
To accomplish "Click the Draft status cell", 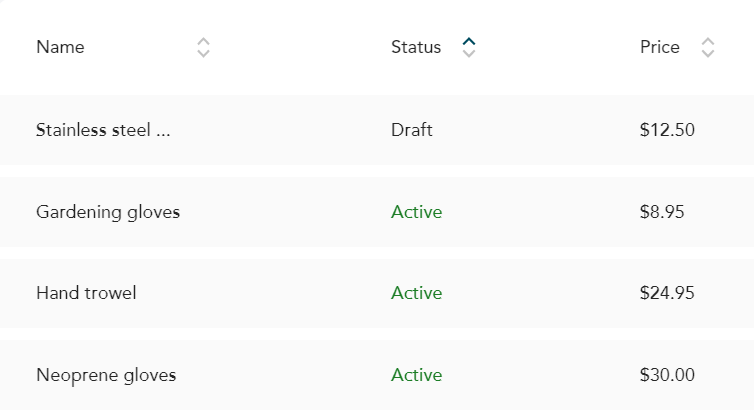I will 412,130.
